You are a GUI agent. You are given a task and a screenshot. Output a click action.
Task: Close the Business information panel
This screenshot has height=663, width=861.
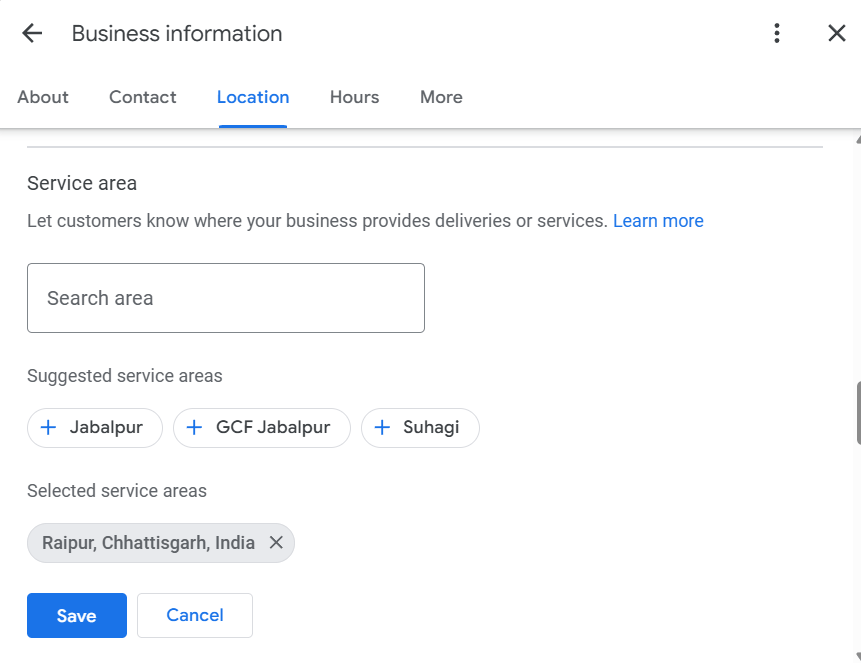click(837, 33)
